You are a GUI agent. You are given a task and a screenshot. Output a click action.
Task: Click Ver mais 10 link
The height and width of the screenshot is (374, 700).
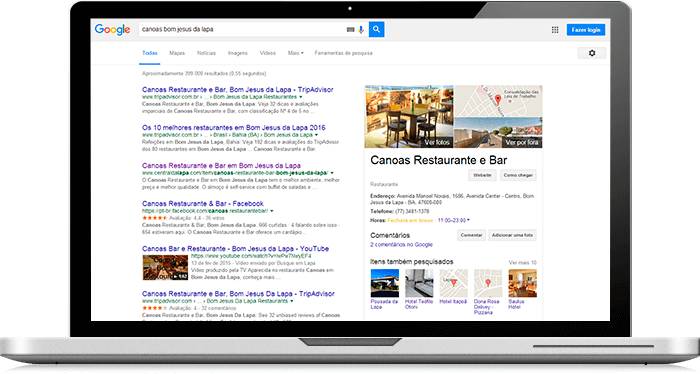tap(522, 262)
